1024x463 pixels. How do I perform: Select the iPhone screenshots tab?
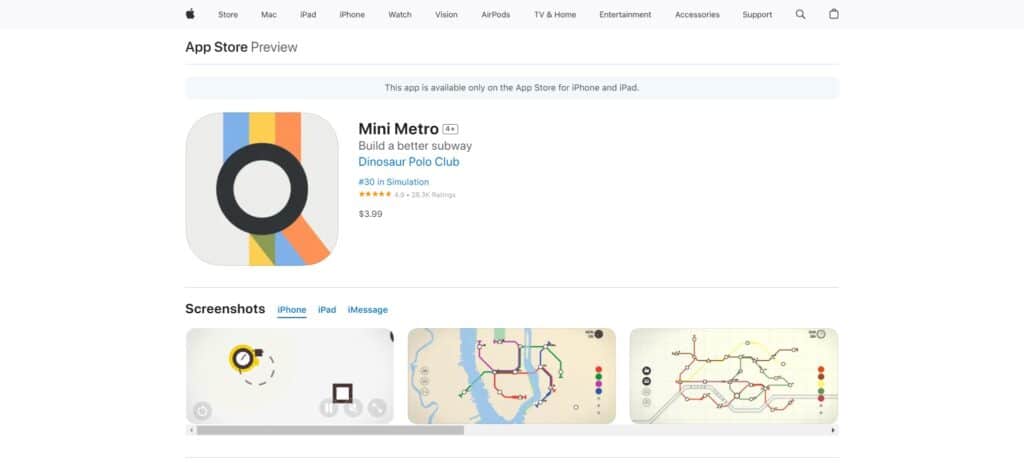292,310
